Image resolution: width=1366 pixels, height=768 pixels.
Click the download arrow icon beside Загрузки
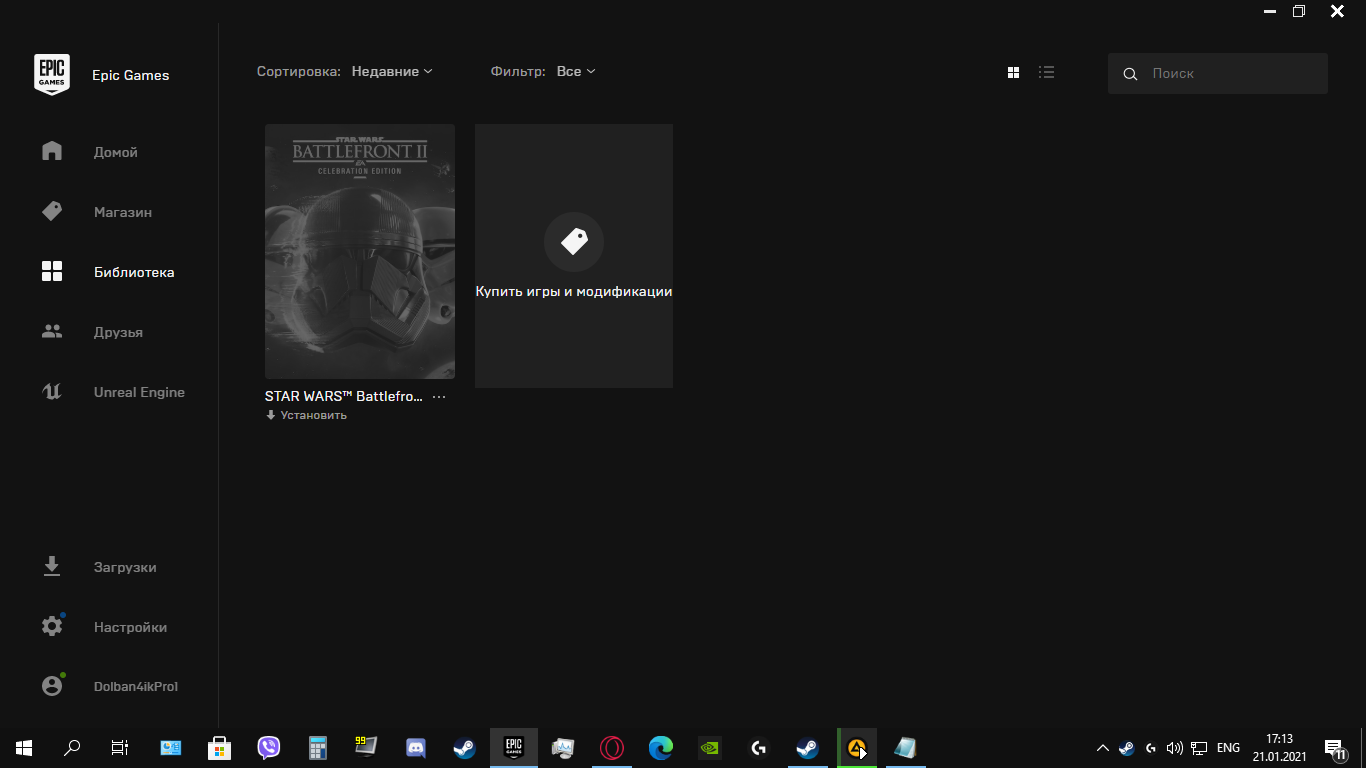(x=52, y=567)
